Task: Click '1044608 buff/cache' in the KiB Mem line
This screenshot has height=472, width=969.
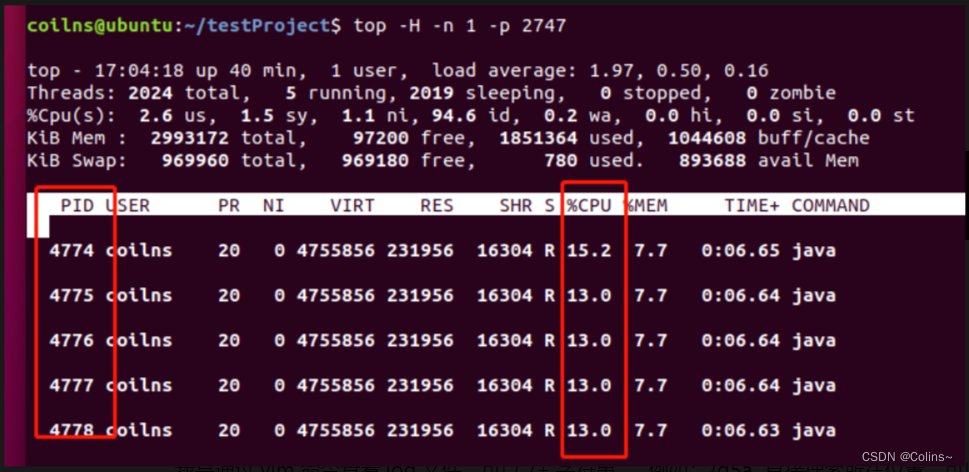Action: coord(768,138)
